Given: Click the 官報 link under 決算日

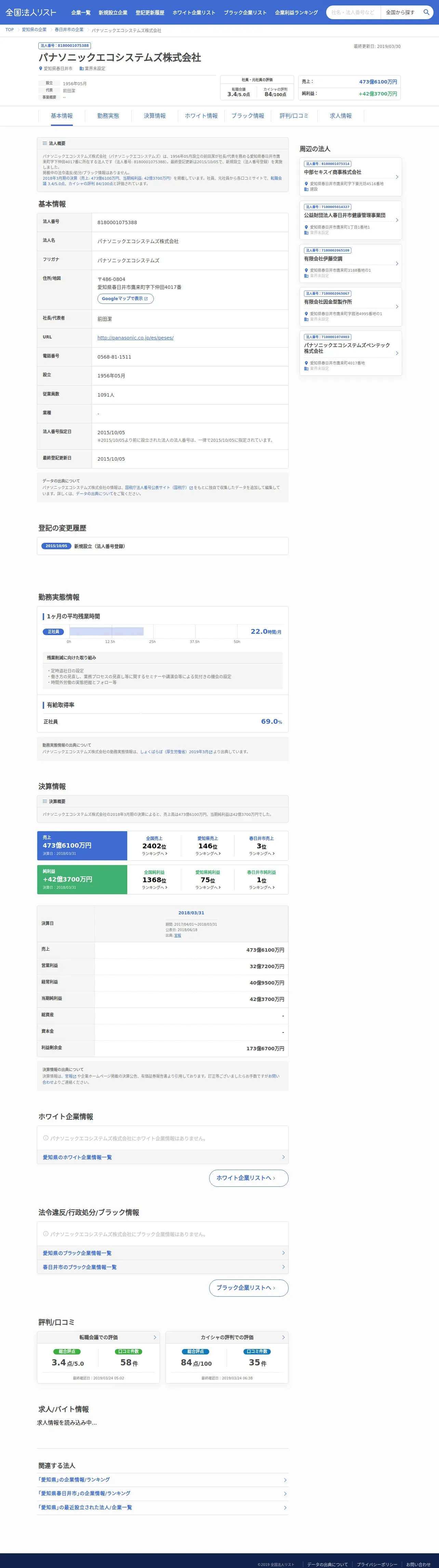Looking at the screenshot, I should coord(177,936).
